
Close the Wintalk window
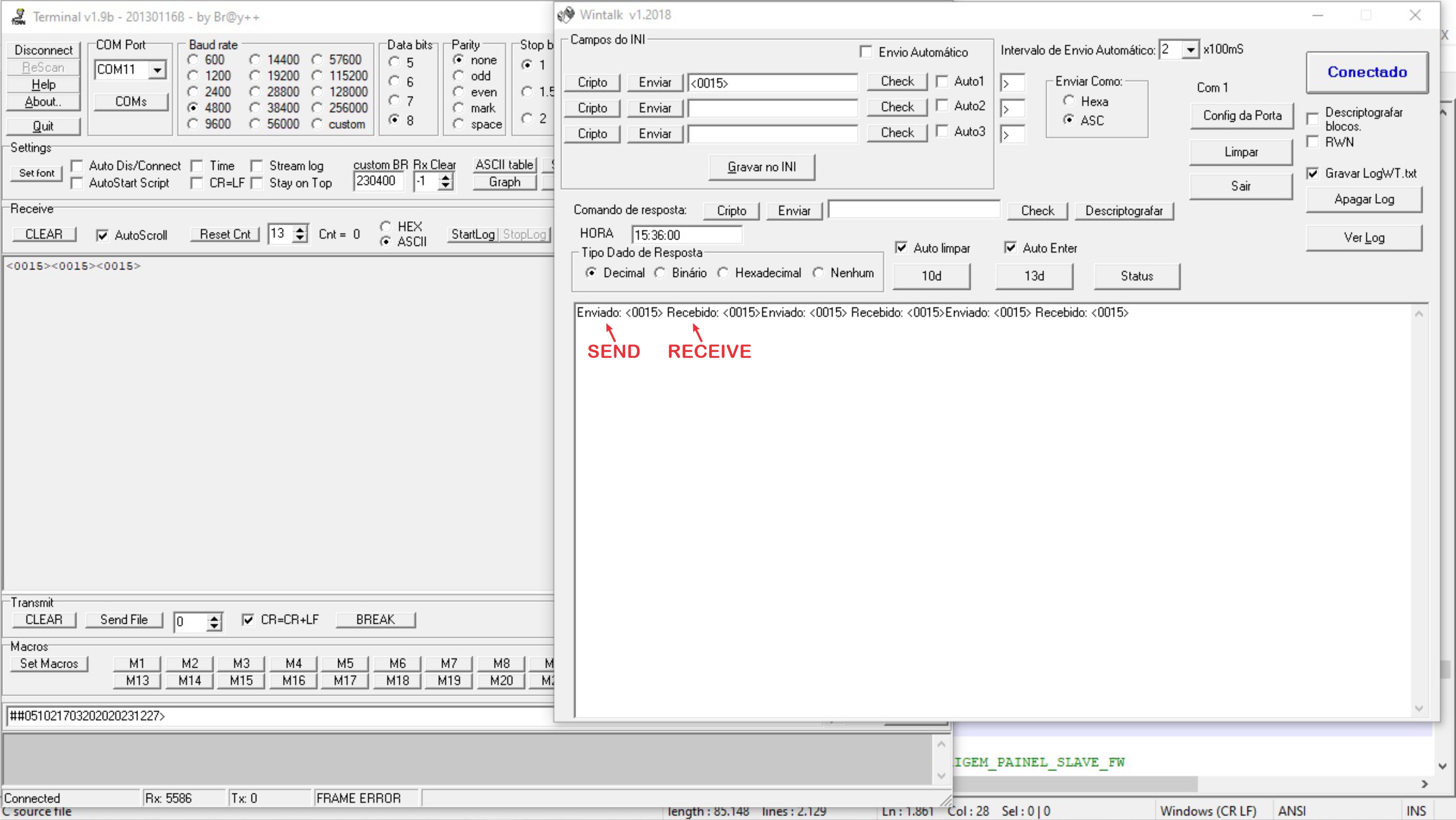click(1415, 15)
